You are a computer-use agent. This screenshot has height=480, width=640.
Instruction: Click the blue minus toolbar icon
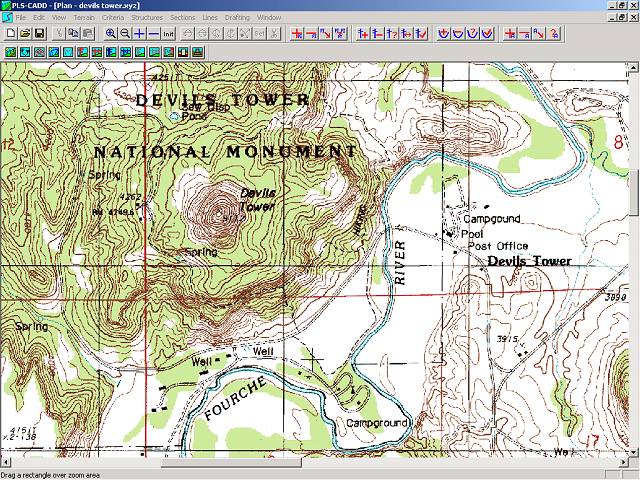[x=154, y=33]
